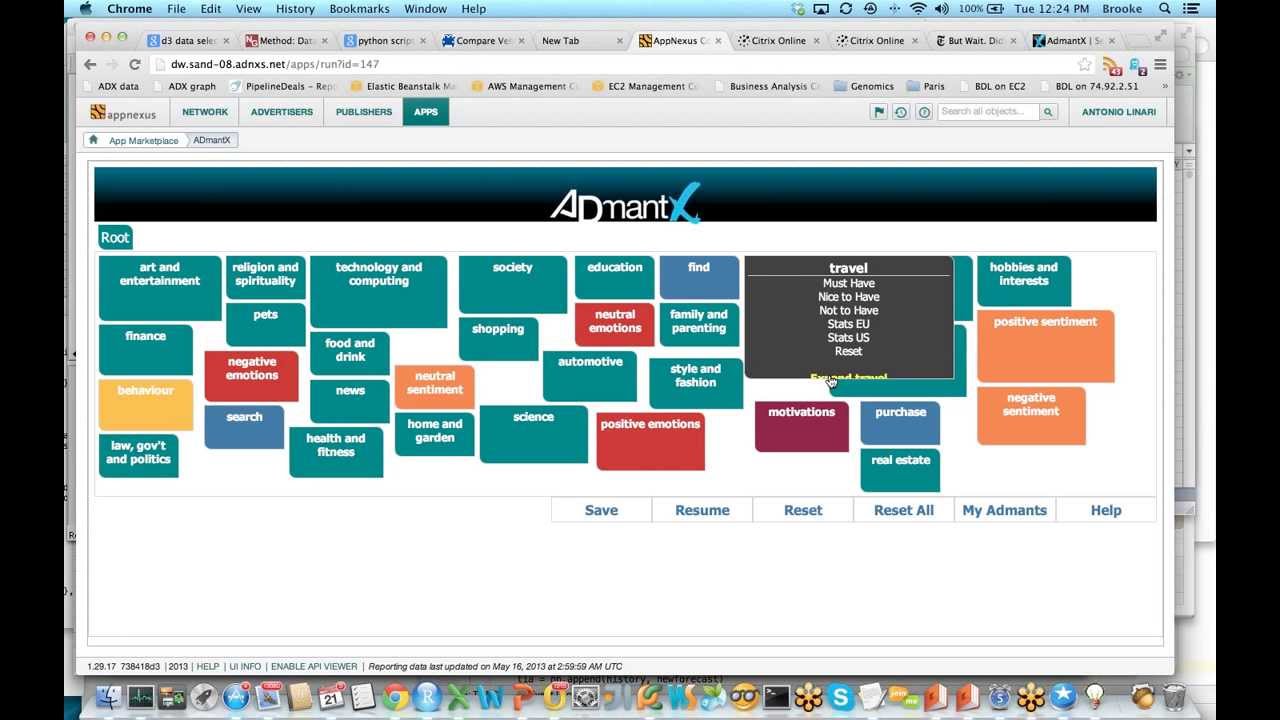Select the APPS tab
Screen dimensions: 1280x720
click(x=426, y=112)
